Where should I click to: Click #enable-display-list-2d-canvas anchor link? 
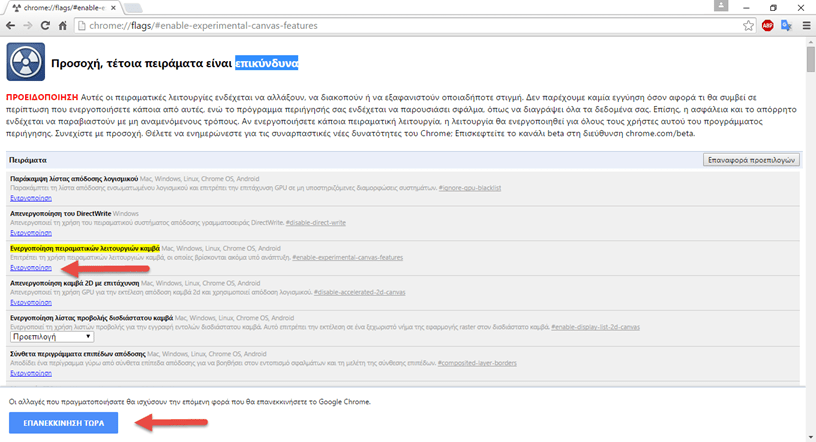pos(595,327)
